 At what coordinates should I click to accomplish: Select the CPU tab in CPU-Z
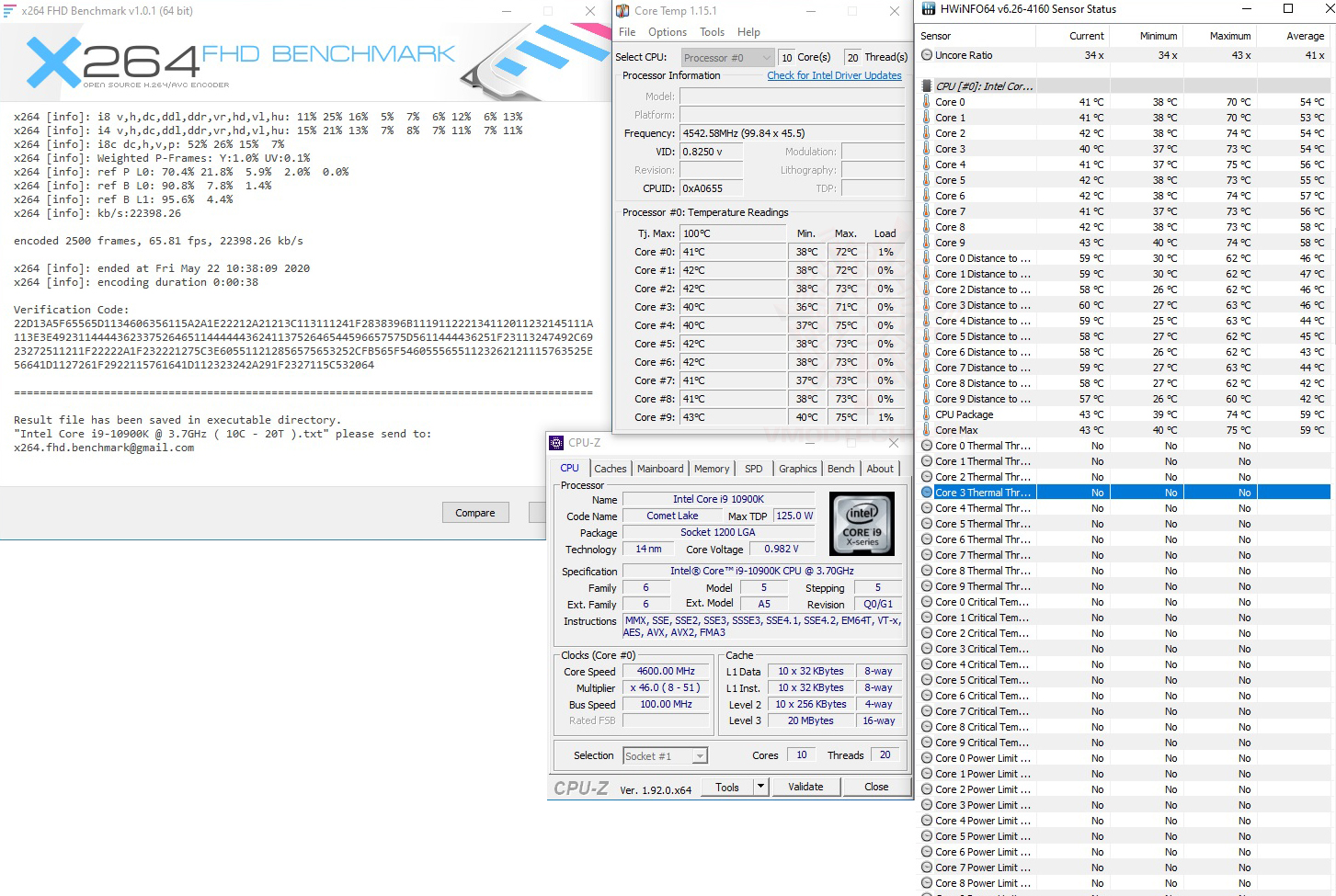coord(570,468)
